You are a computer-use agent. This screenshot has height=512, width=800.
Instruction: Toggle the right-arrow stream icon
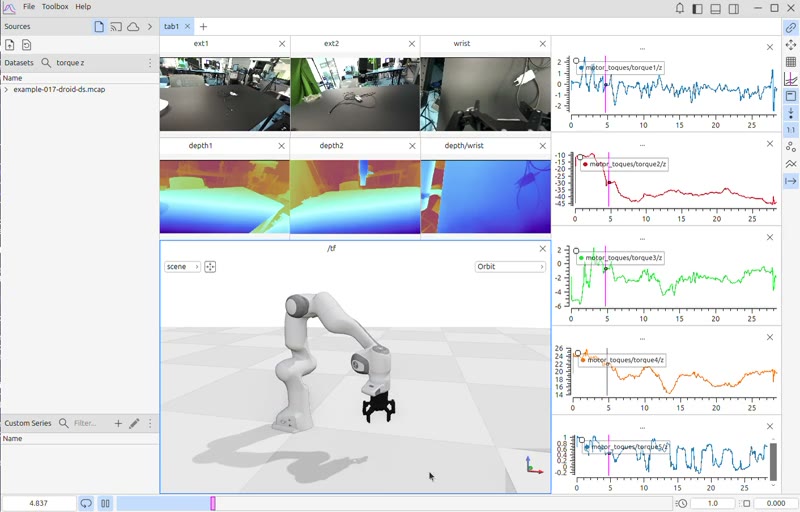point(791,181)
